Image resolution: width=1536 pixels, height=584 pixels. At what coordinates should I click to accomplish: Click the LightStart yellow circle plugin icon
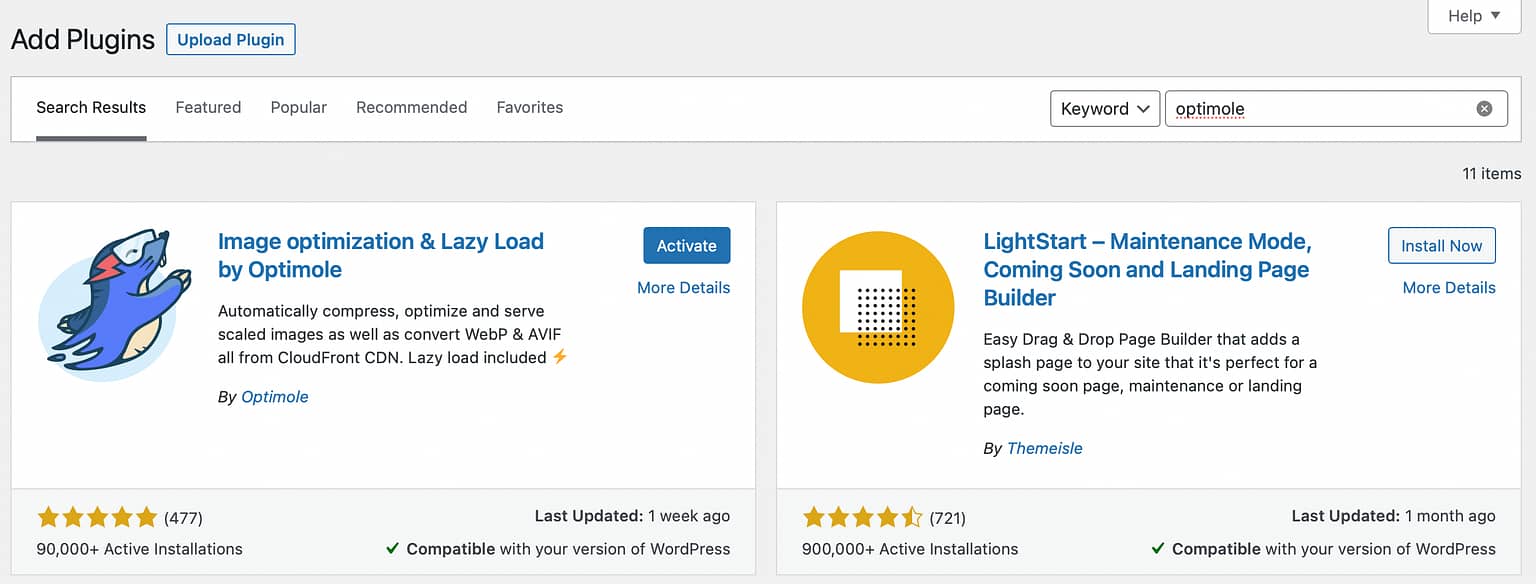878,306
